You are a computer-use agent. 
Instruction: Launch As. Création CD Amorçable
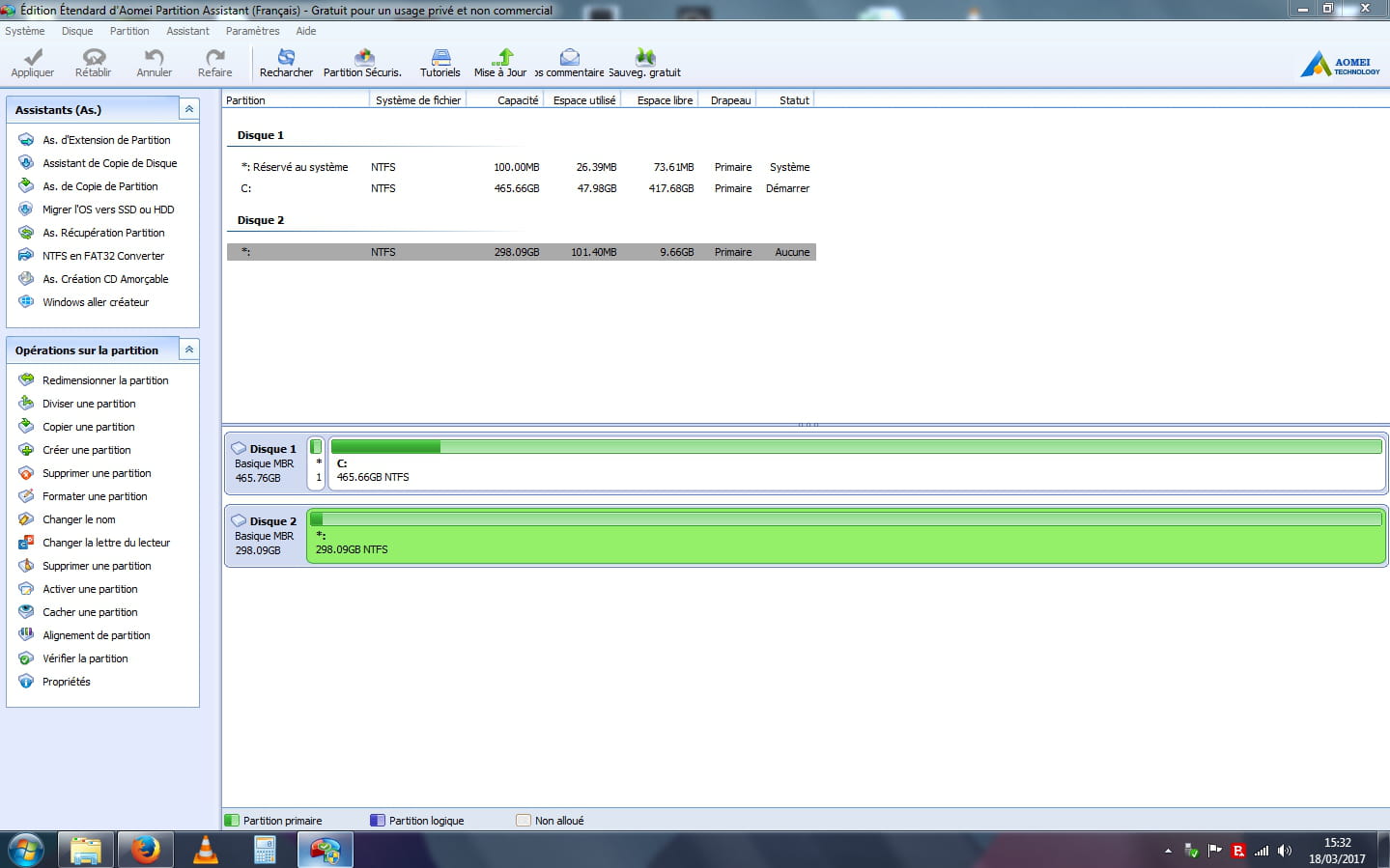(105, 279)
